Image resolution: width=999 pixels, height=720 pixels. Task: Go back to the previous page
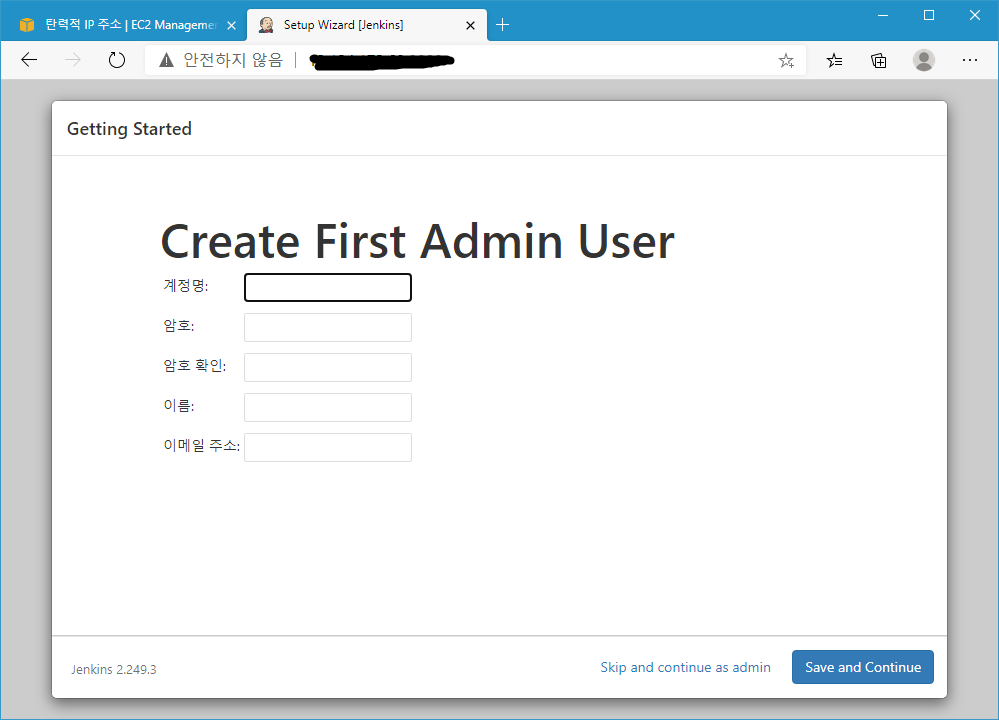(29, 60)
